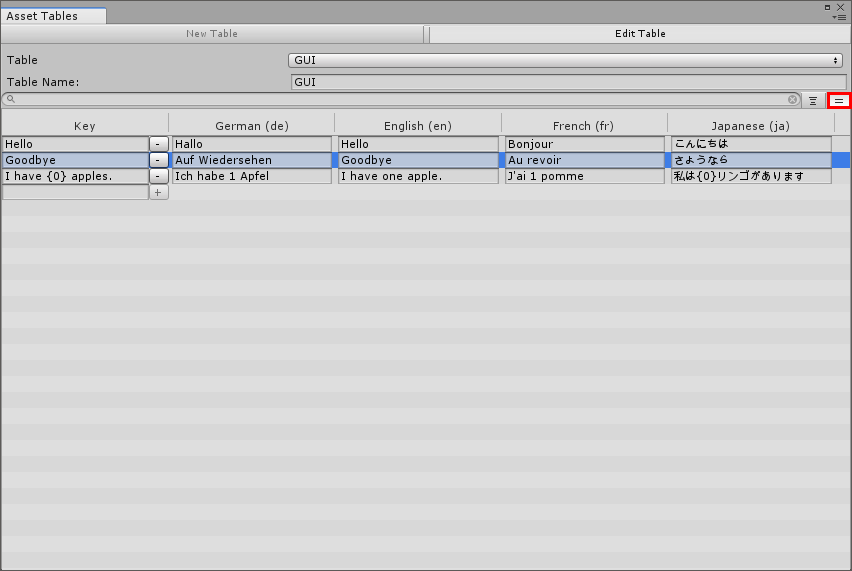
Task: Edit English cell 'Goodbye'
Action: pyautogui.click(x=418, y=160)
